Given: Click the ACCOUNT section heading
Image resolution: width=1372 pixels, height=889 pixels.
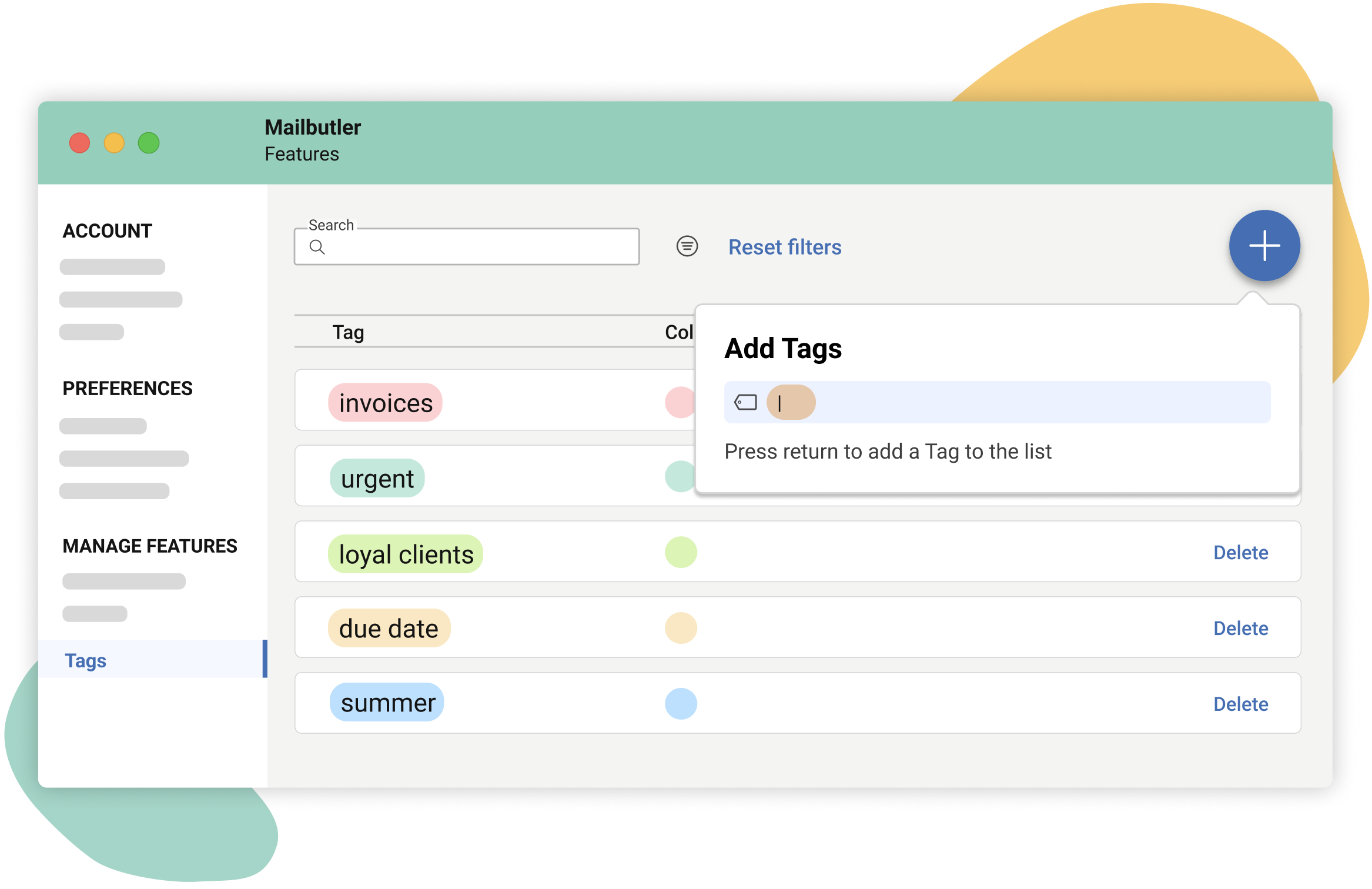Looking at the screenshot, I should tap(107, 231).
